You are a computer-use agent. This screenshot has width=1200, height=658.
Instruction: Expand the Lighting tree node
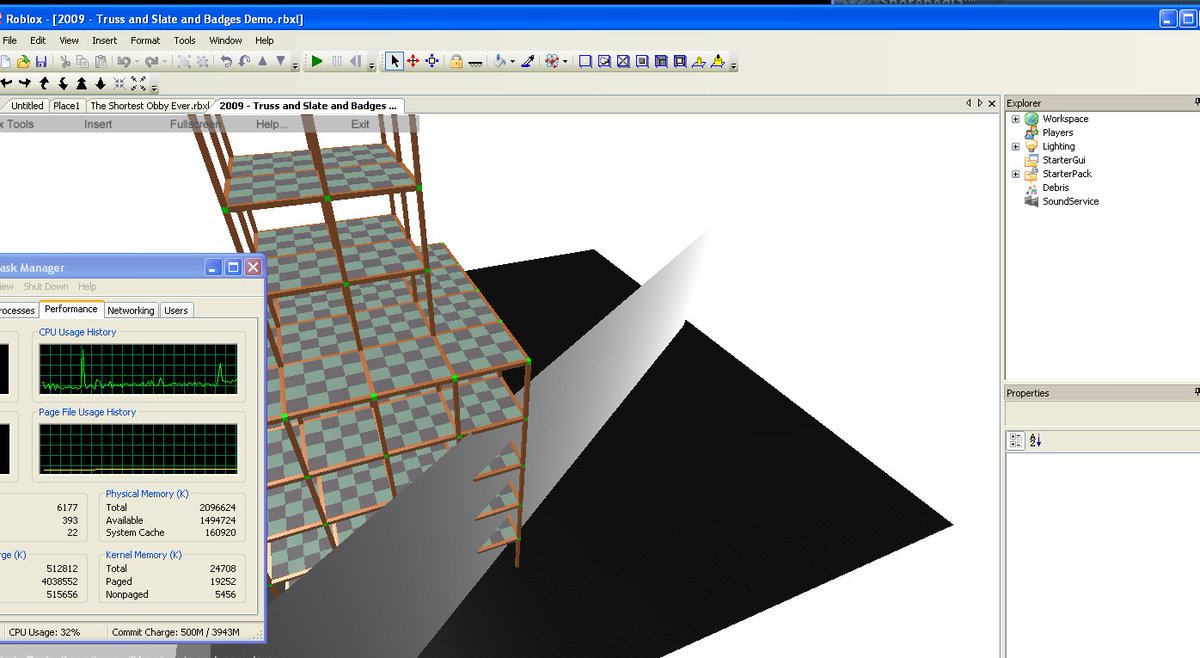1015,146
